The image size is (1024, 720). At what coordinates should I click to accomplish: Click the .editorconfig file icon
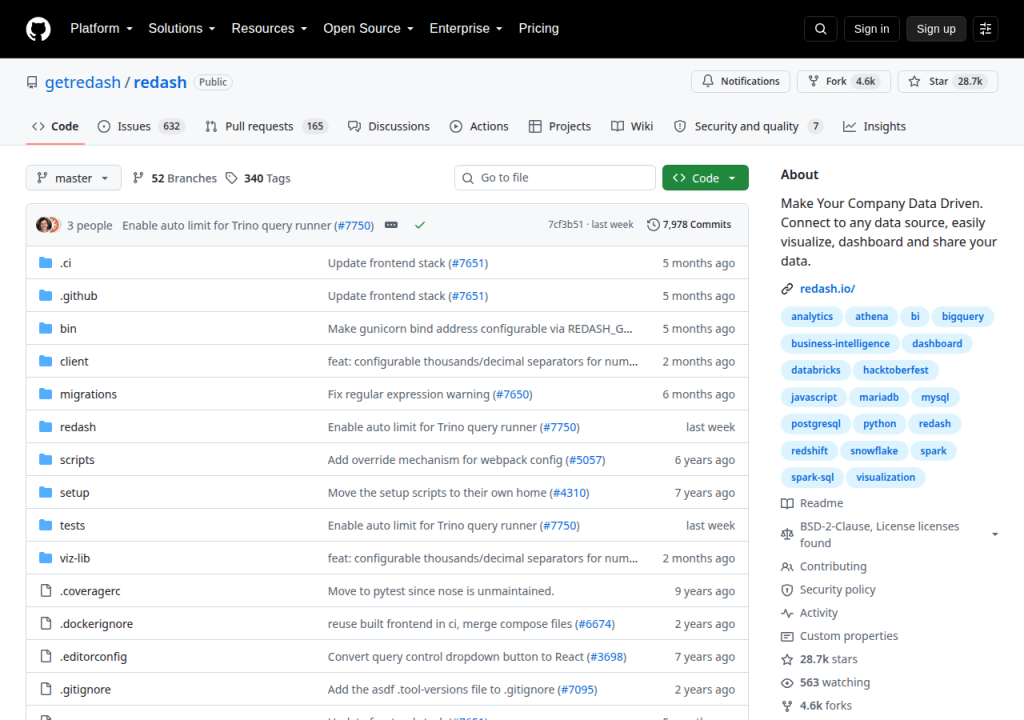[x=46, y=656]
